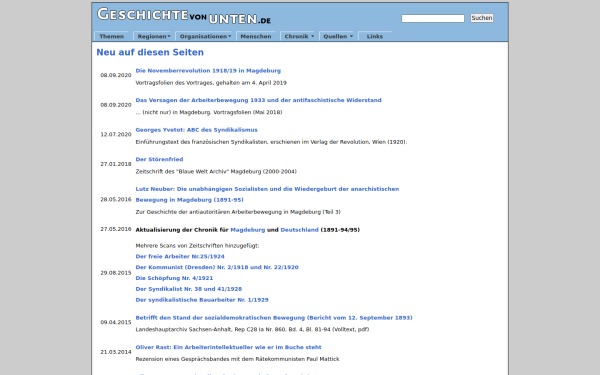Click the date 27.05.2016
The image size is (600, 375).
pos(116,229)
